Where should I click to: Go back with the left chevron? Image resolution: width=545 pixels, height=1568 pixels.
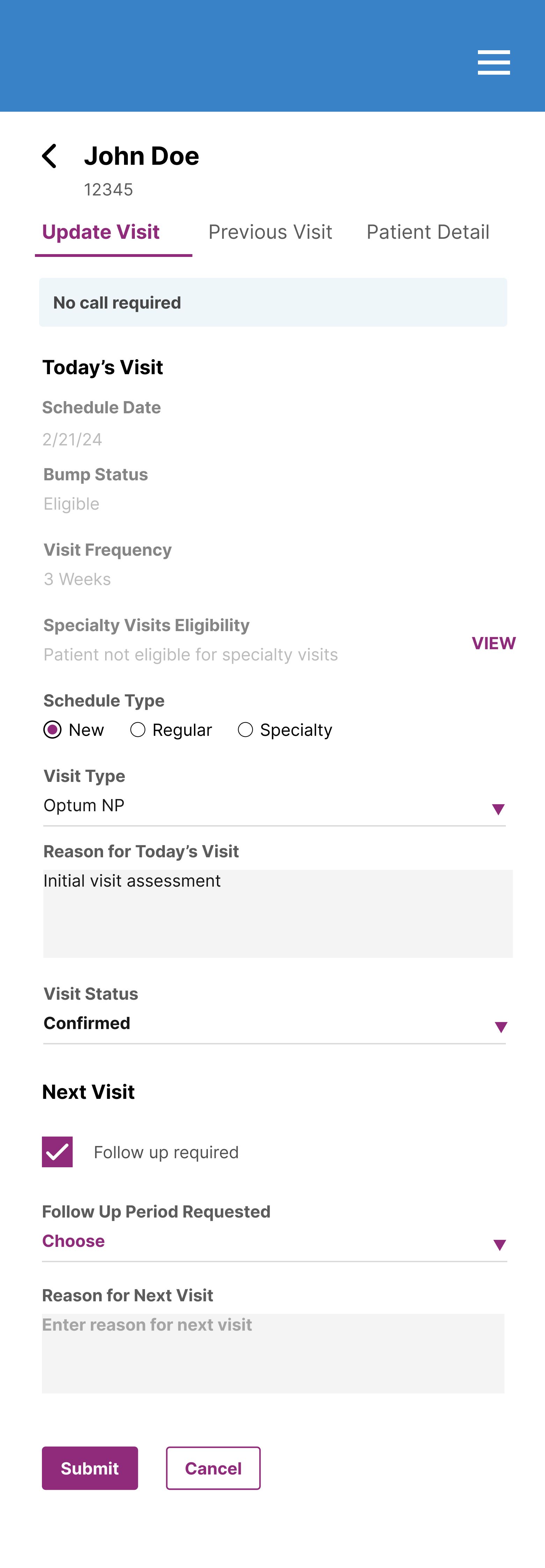coord(50,156)
